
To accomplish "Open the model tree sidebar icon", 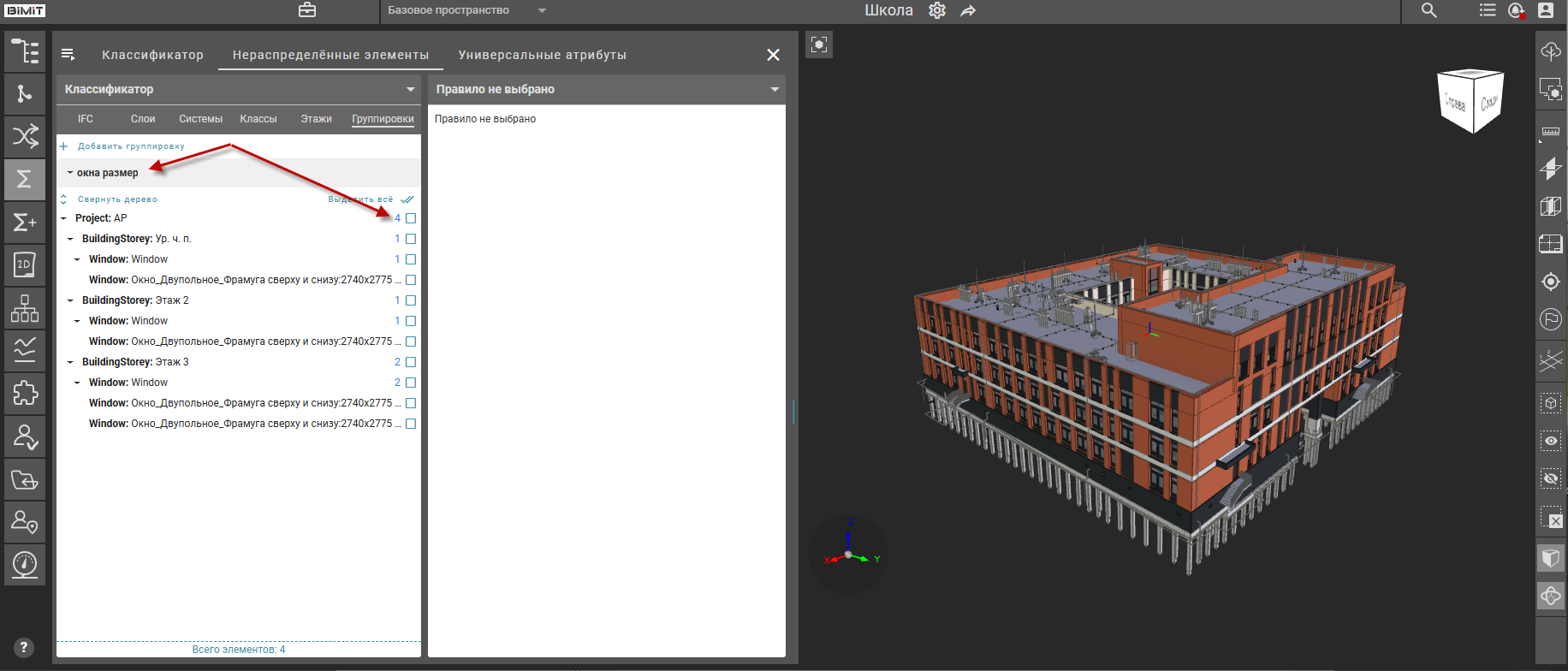I will coord(25,51).
